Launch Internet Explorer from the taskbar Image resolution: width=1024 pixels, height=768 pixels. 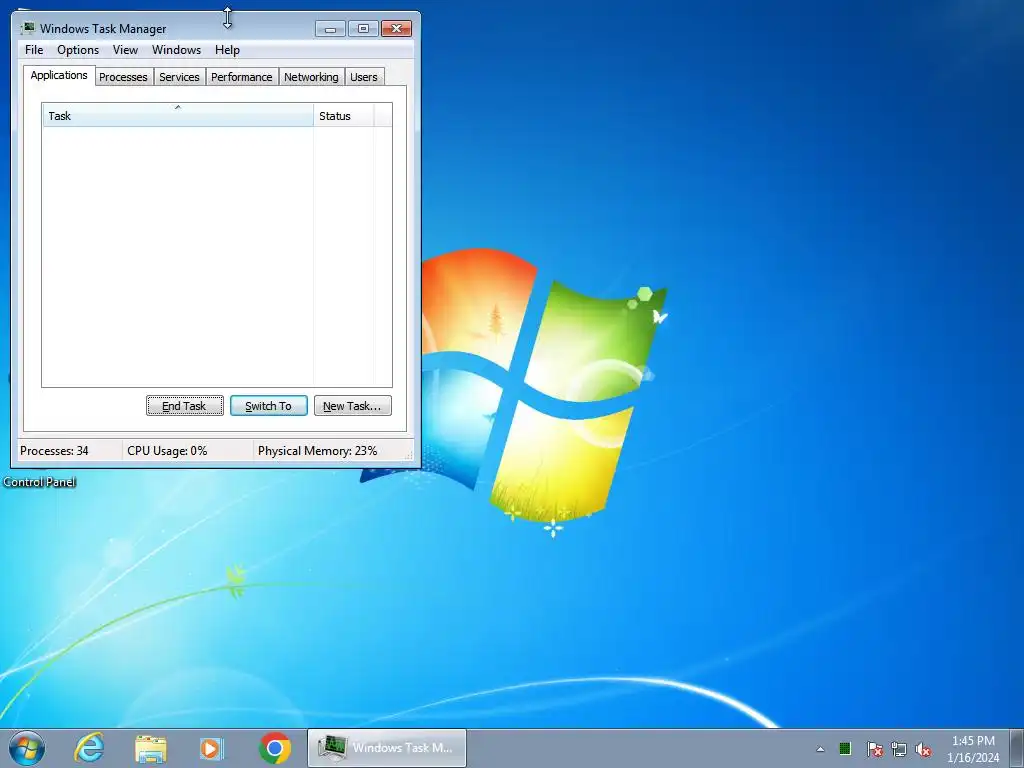(89, 748)
